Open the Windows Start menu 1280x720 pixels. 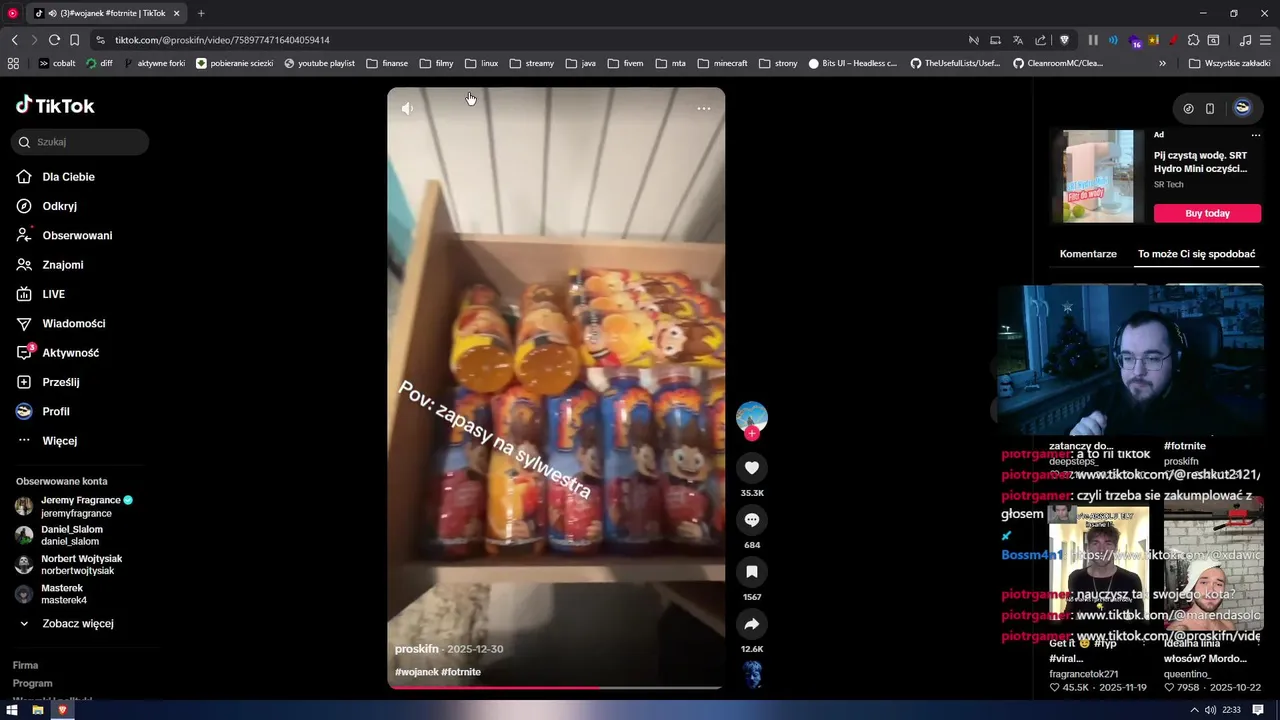(12, 710)
